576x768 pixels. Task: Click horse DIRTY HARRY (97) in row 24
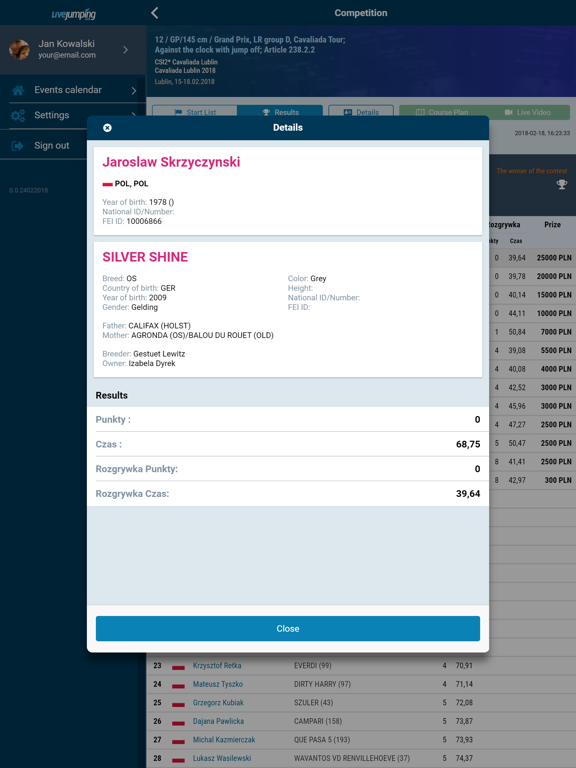tap(322, 684)
